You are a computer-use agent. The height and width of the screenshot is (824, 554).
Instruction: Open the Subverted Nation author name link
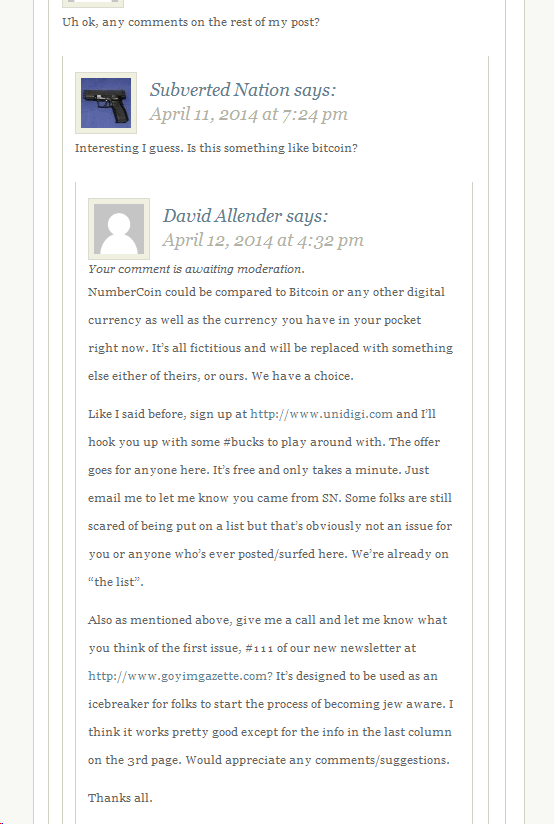(219, 90)
